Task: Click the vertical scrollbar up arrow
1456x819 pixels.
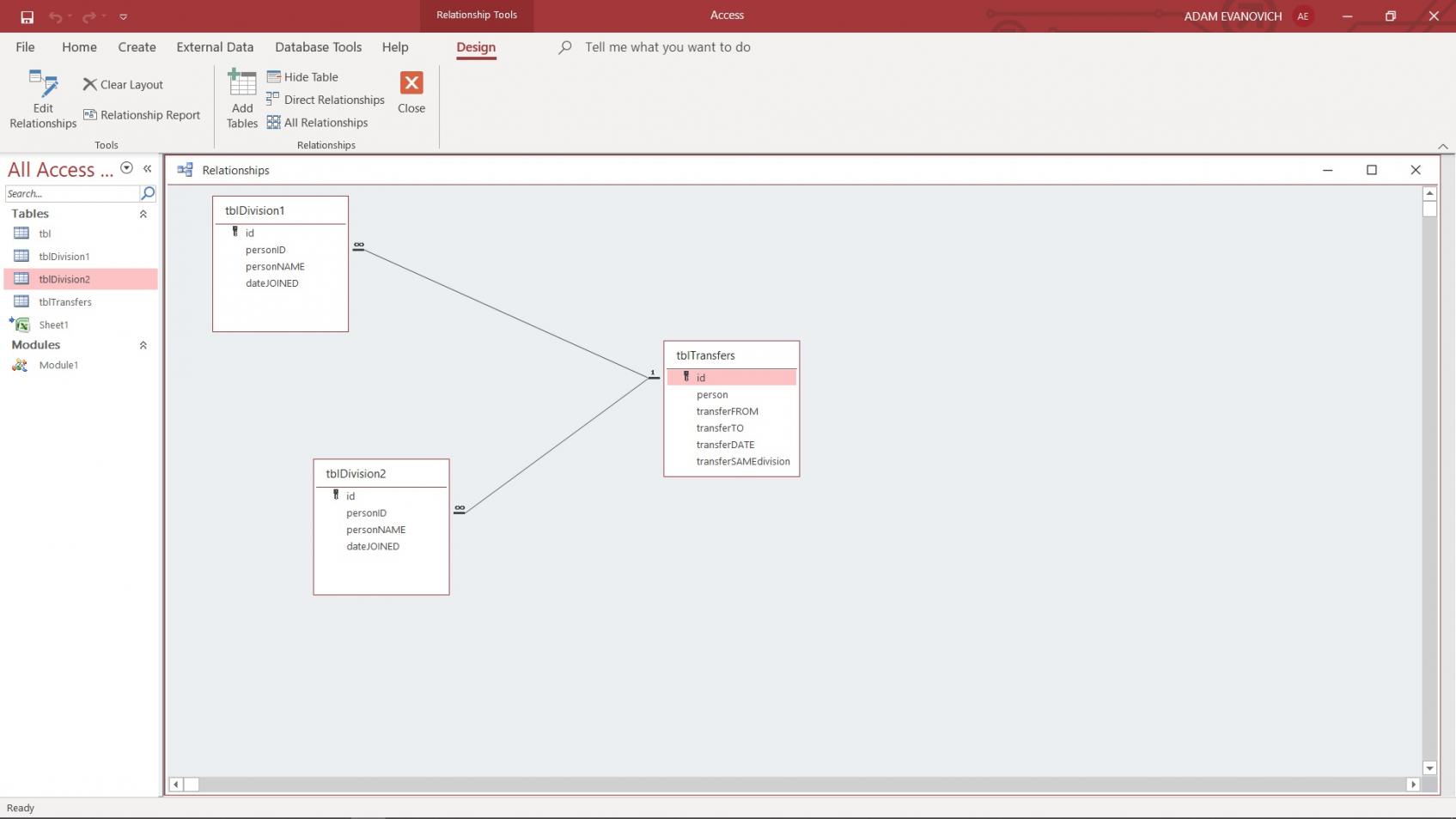Action: 1429,193
